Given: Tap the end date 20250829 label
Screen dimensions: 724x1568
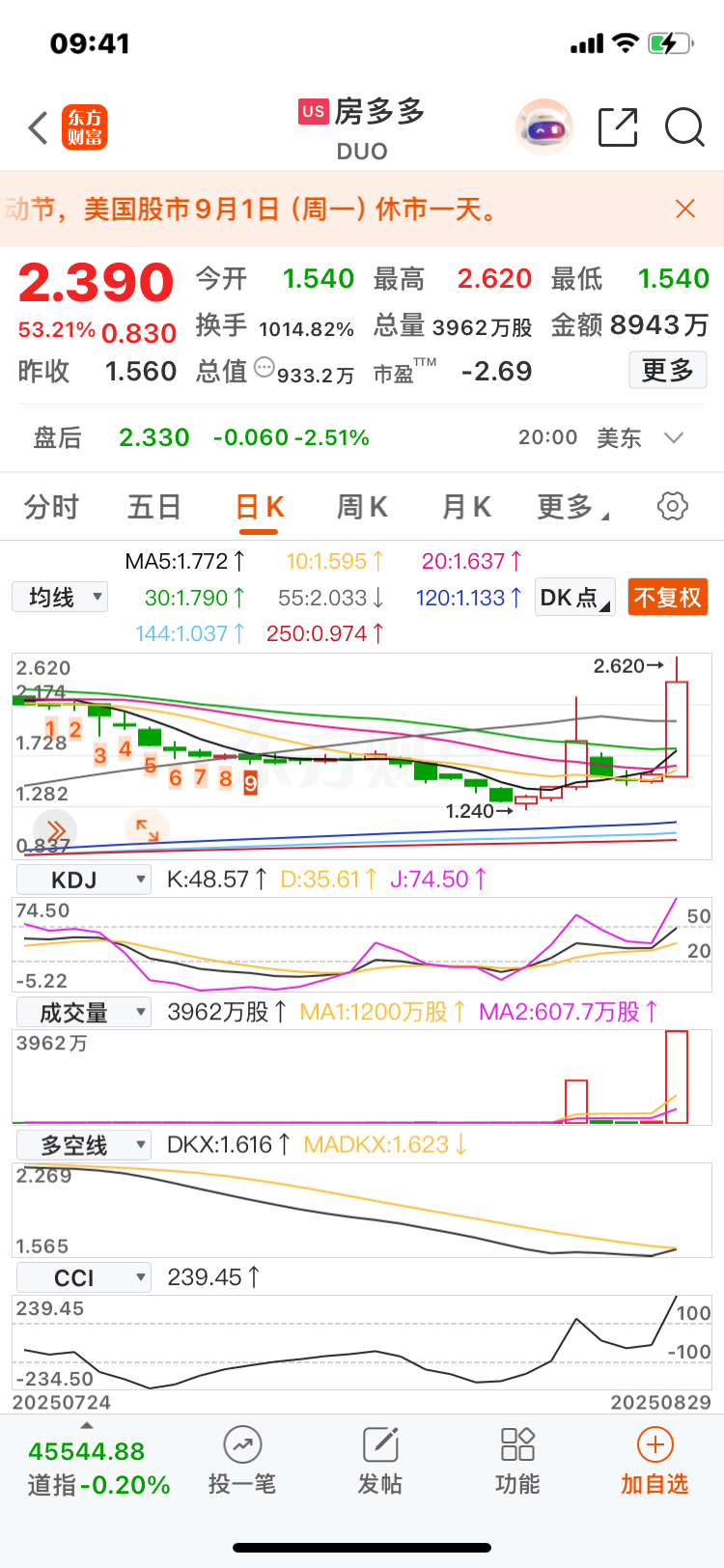Looking at the screenshot, I should 661,1402.
